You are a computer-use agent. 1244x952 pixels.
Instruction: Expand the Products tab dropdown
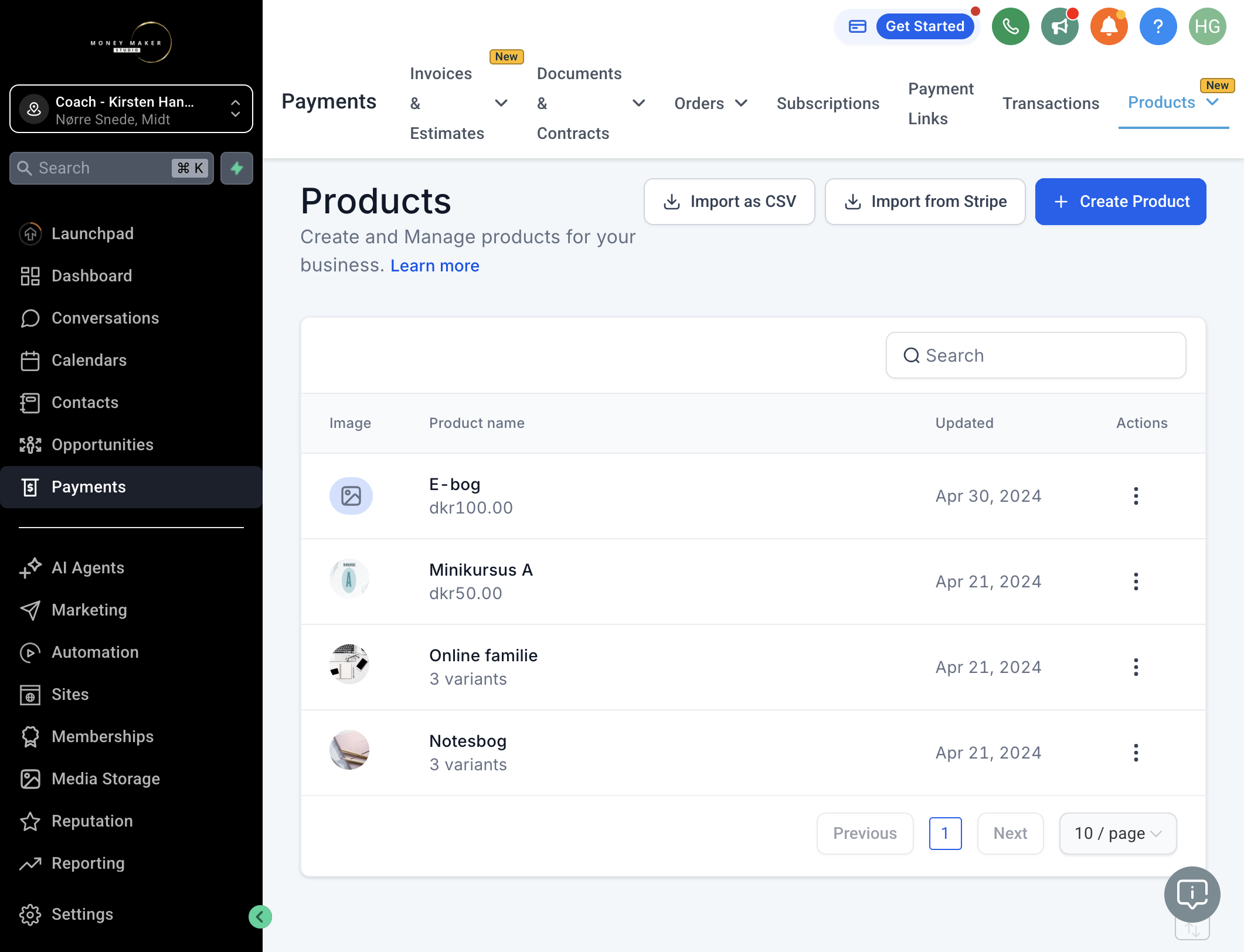(x=1212, y=102)
